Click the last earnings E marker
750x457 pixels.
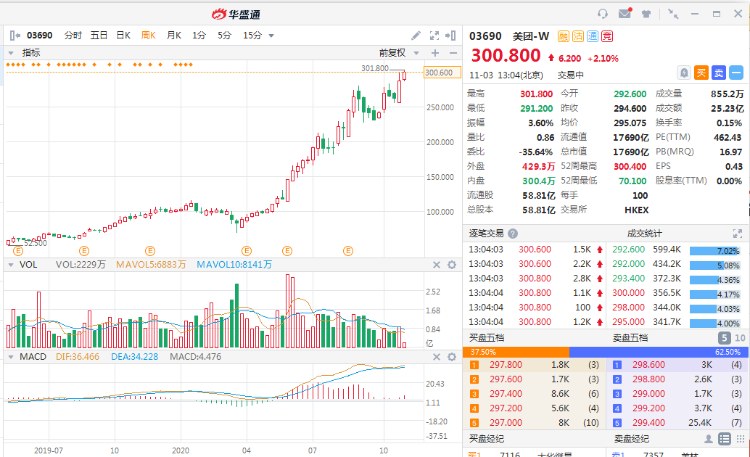tap(348, 251)
